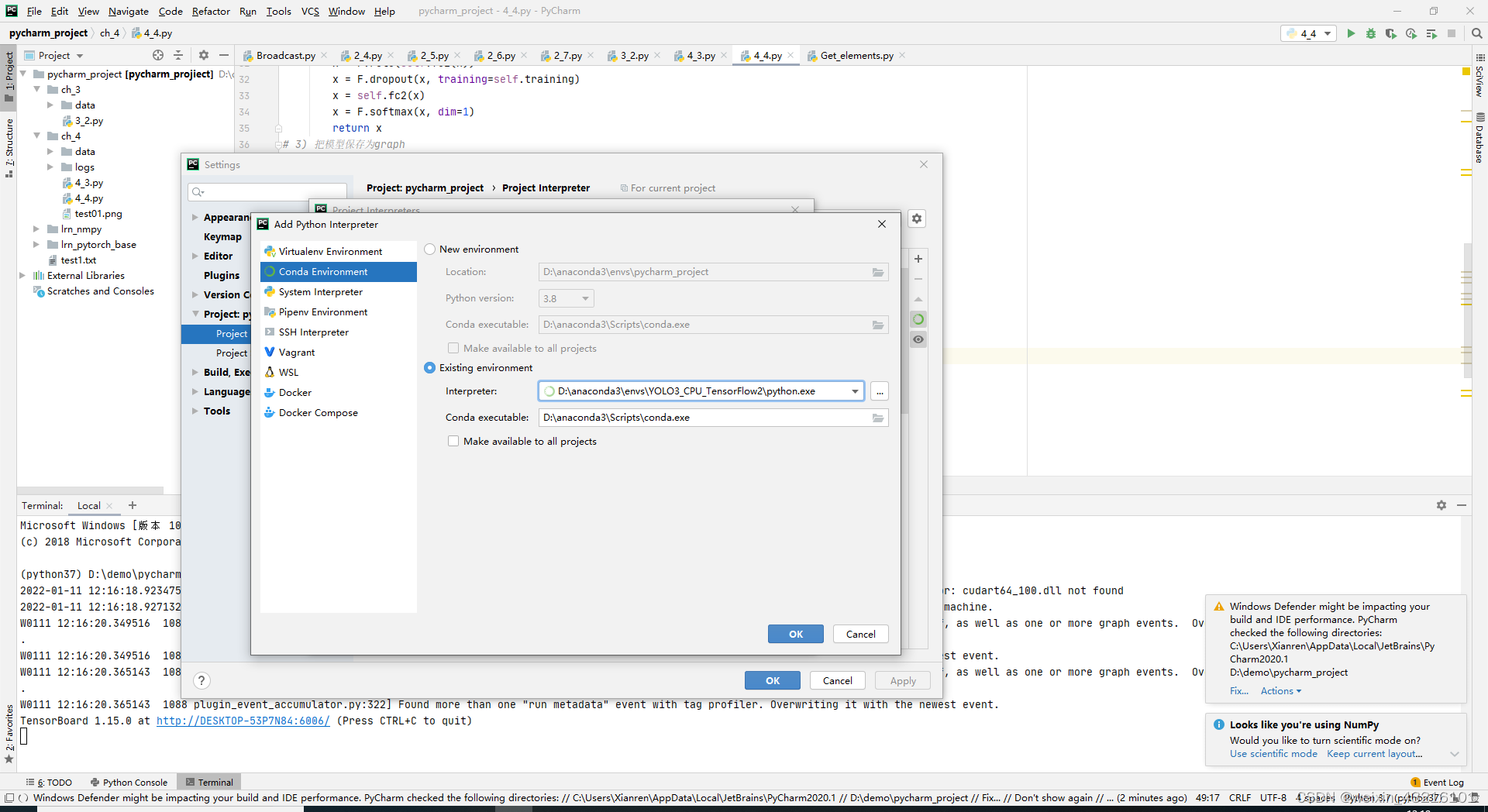The height and width of the screenshot is (812, 1488).
Task: Expand External Libraries node
Action: (22, 275)
